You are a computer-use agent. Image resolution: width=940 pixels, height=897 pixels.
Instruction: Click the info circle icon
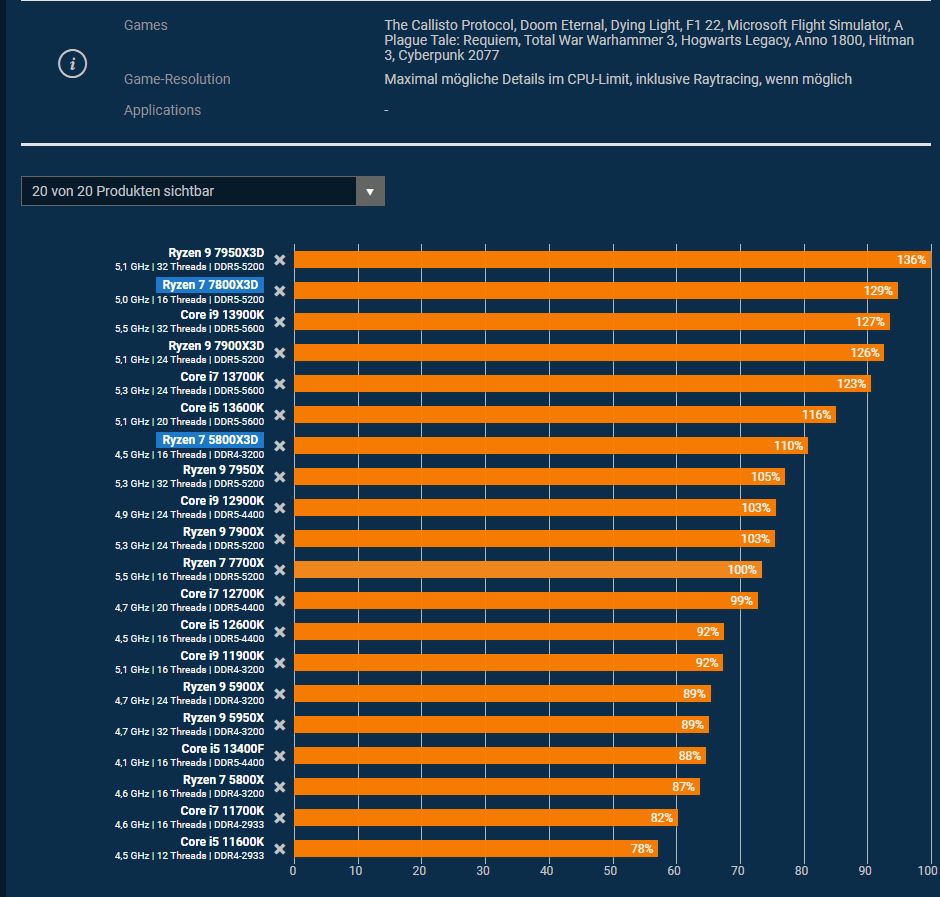tap(73, 64)
